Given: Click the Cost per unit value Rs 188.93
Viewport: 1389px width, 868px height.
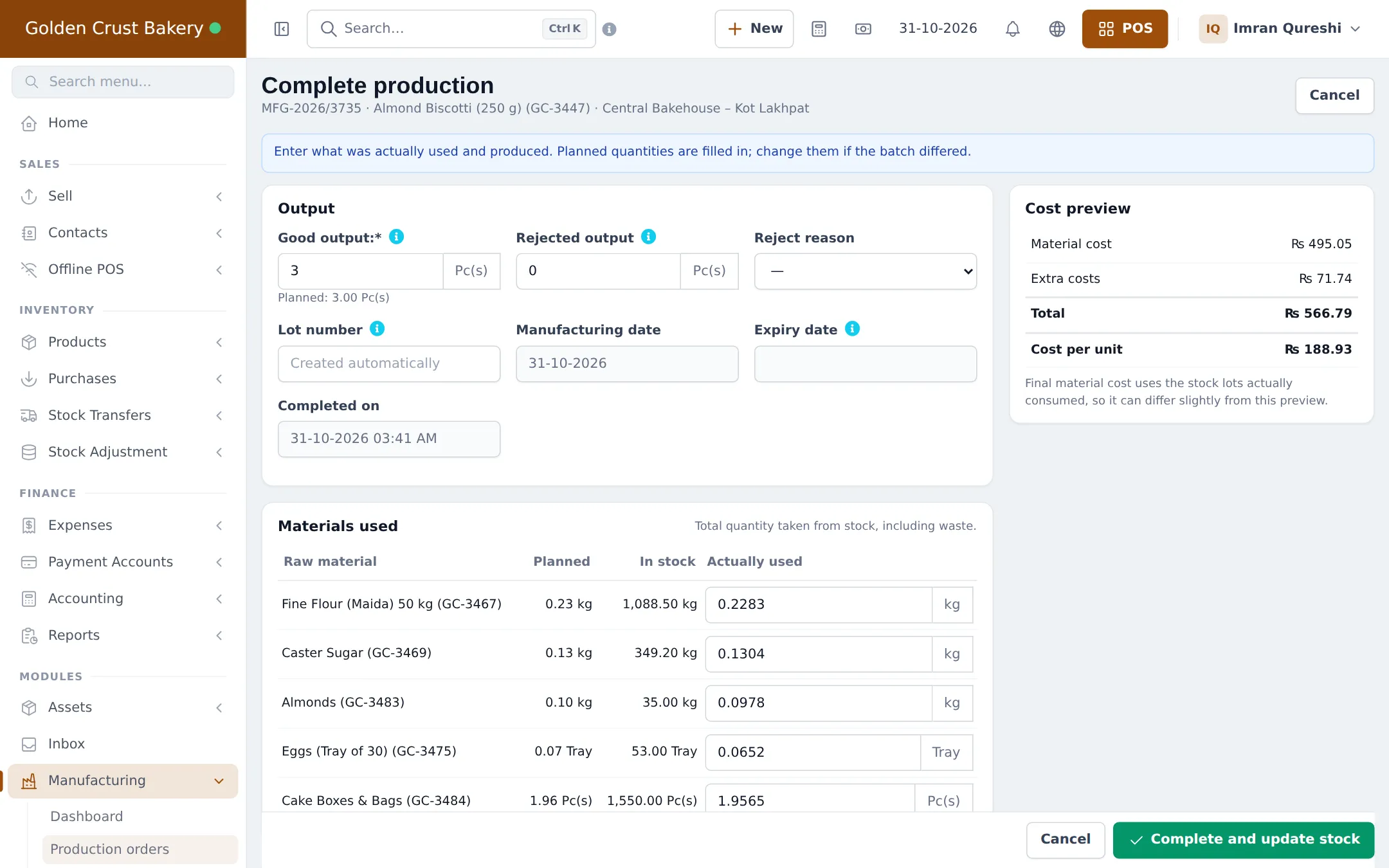Looking at the screenshot, I should tap(1318, 350).
